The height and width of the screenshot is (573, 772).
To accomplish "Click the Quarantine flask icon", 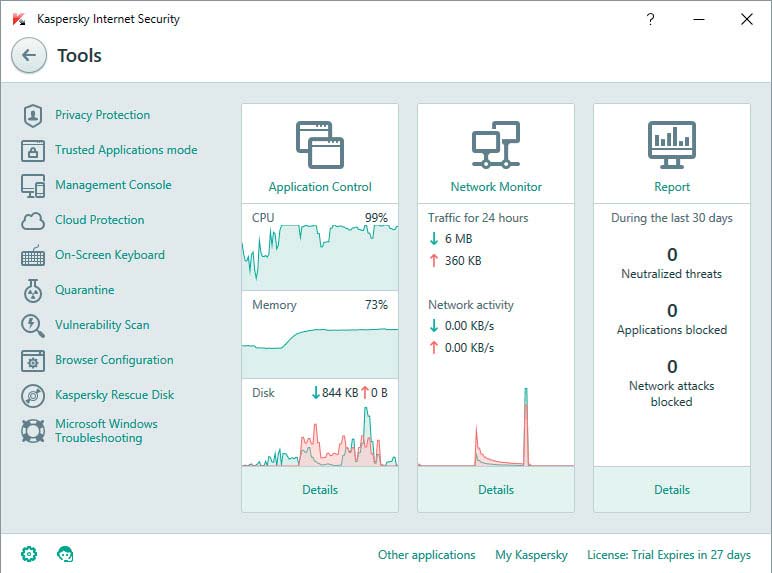I will 32,290.
